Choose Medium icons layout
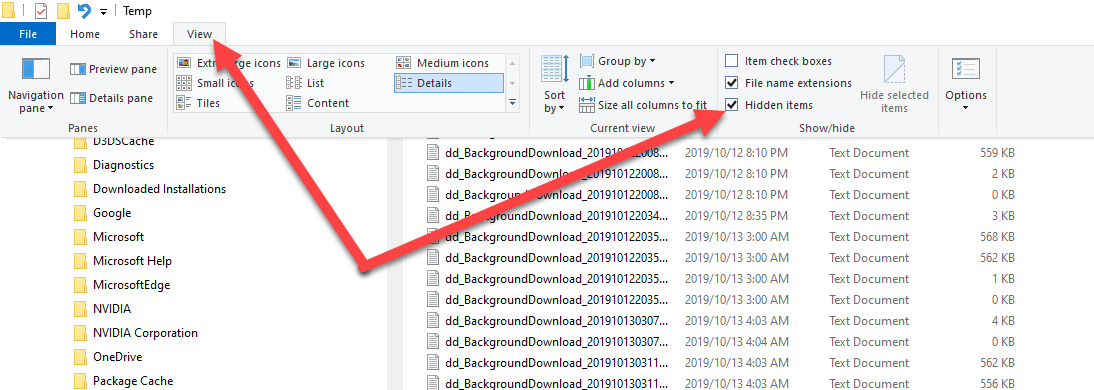 [443, 63]
